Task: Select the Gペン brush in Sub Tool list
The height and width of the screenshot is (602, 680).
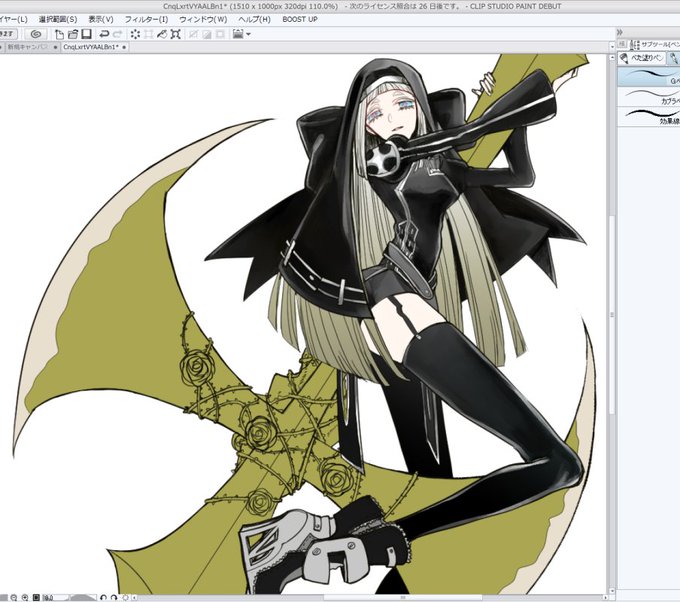Action: tap(649, 77)
